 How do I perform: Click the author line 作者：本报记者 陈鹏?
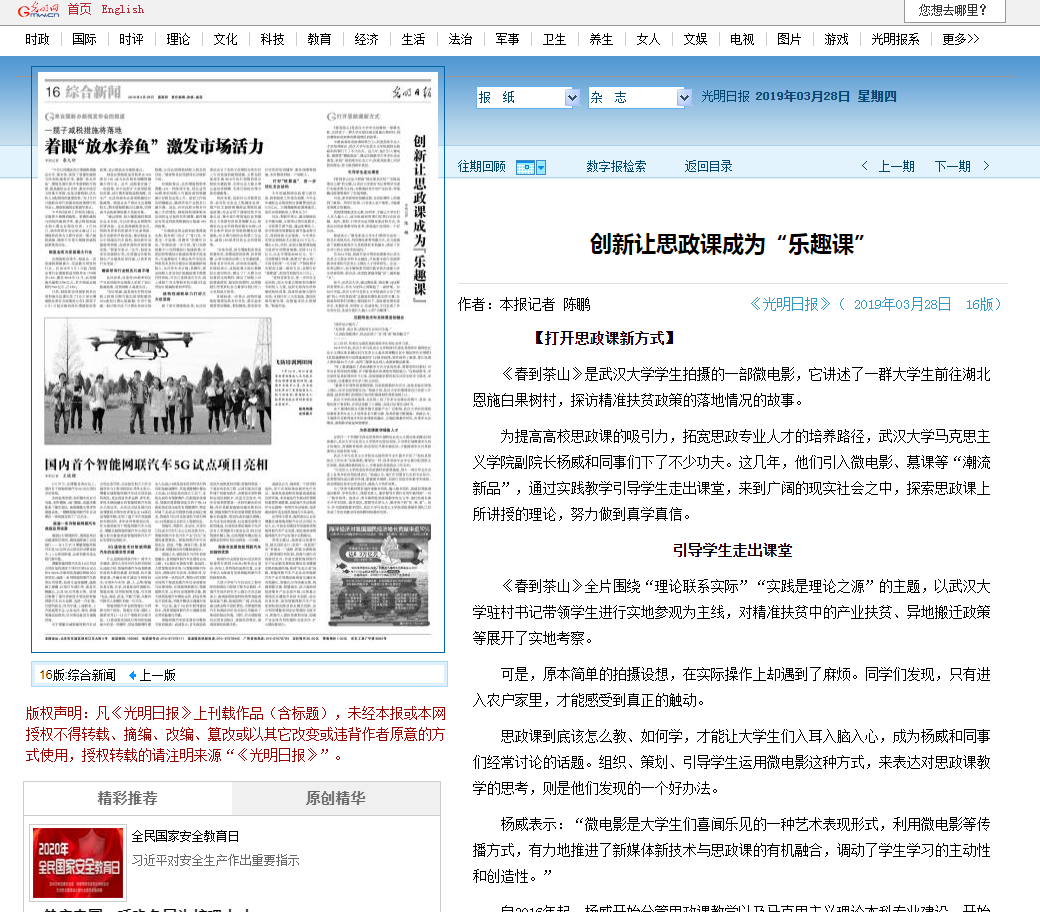tap(524, 304)
